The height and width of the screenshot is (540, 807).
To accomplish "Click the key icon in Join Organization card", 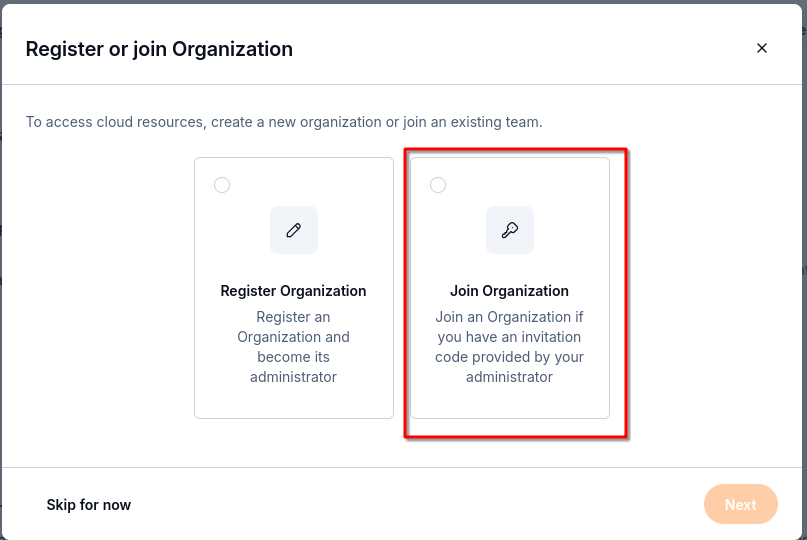I will tap(510, 230).
